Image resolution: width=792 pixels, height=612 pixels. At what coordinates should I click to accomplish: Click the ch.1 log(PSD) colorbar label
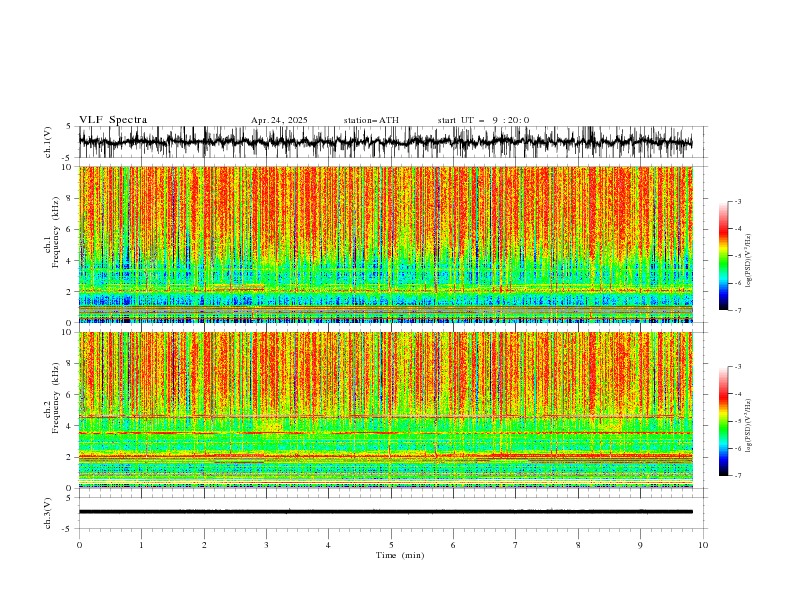[x=749, y=261]
